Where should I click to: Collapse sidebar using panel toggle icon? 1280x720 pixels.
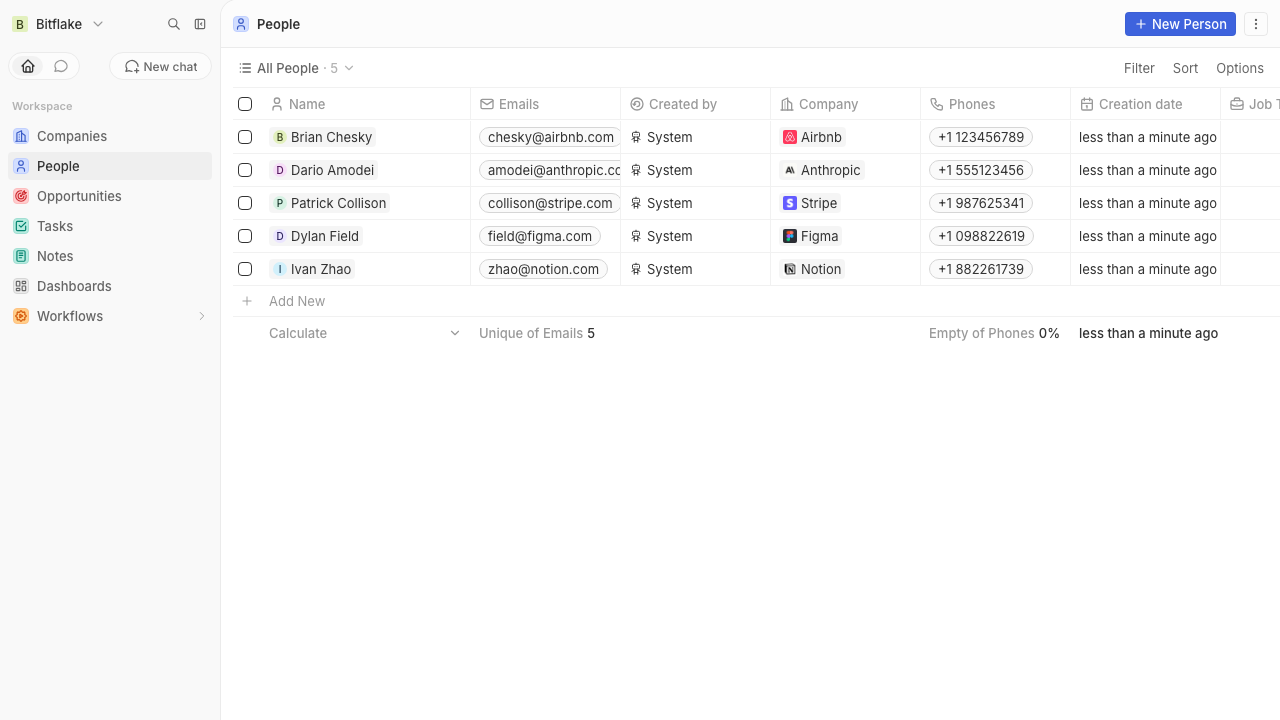coord(200,24)
